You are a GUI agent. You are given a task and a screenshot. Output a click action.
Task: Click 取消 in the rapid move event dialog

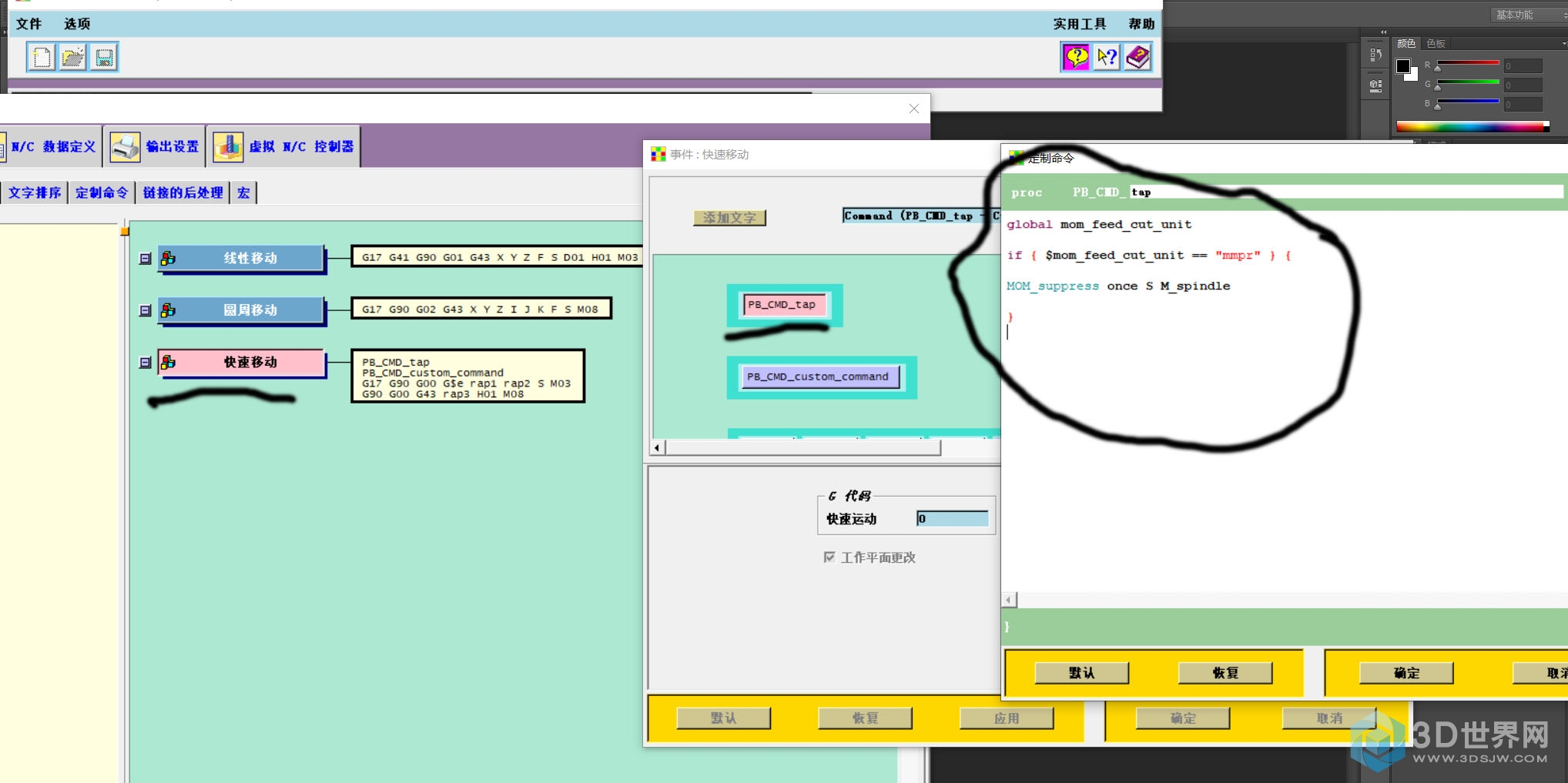pos(1329,718)
